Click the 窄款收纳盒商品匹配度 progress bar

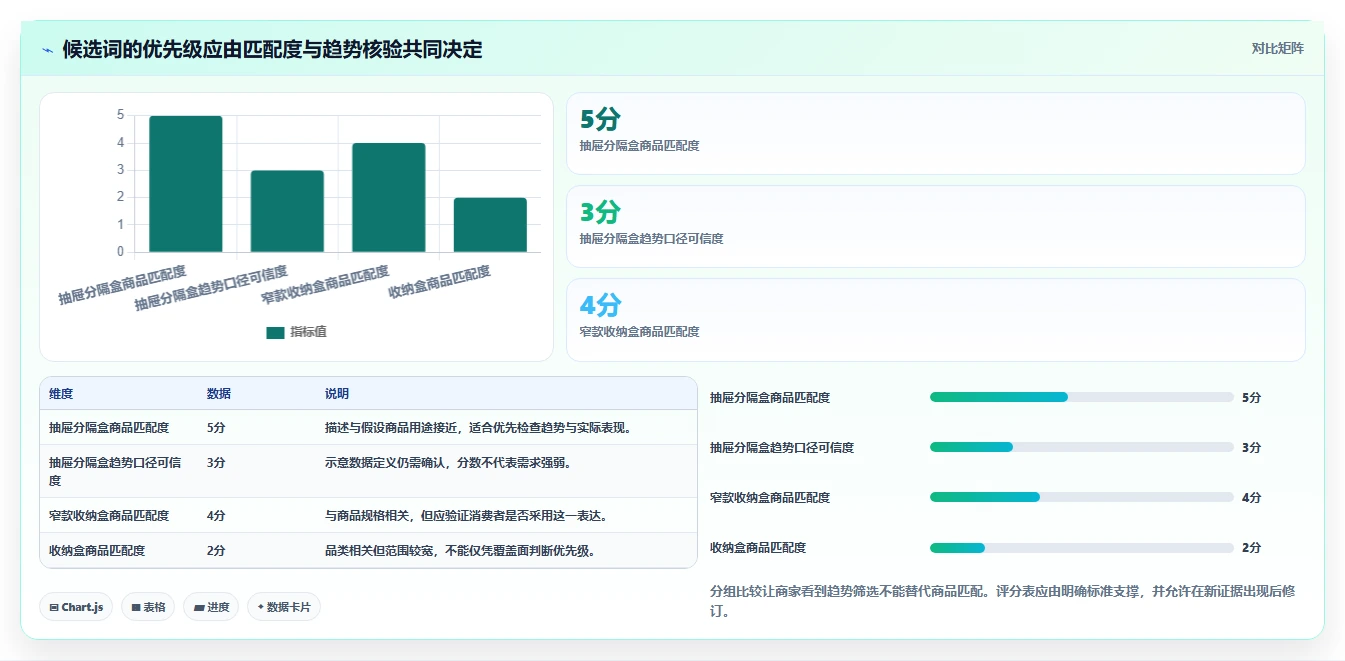pyautogui.click(x=1082, y=497)
